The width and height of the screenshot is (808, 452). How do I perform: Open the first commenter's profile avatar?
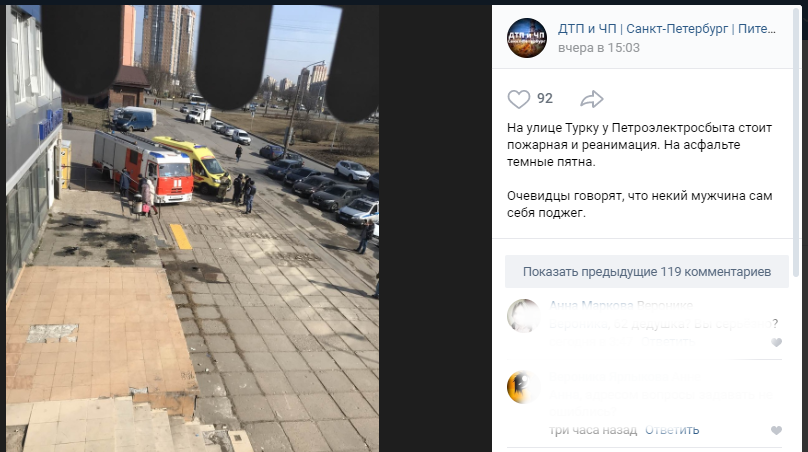(524, 316)
